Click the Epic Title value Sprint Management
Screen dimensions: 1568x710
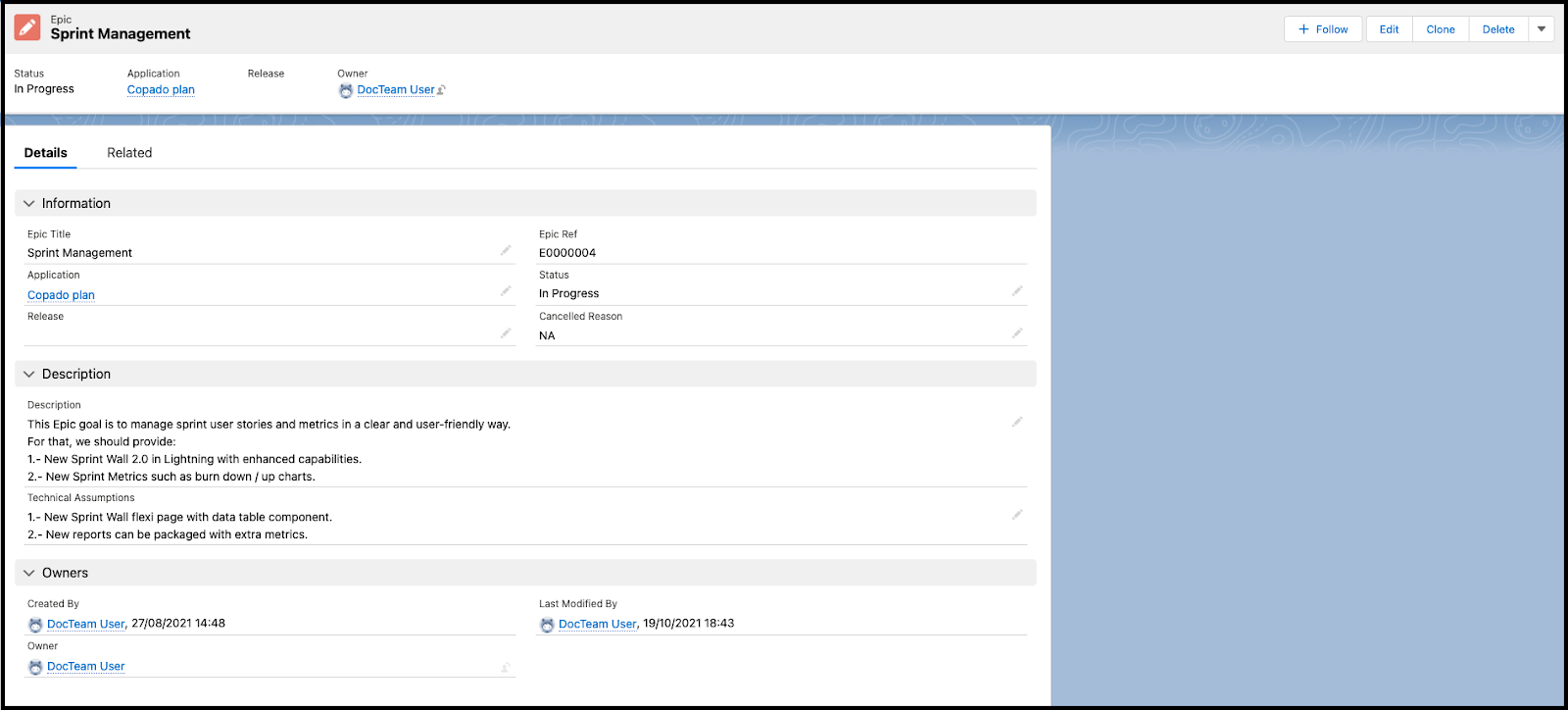click(x=79, y=253)
